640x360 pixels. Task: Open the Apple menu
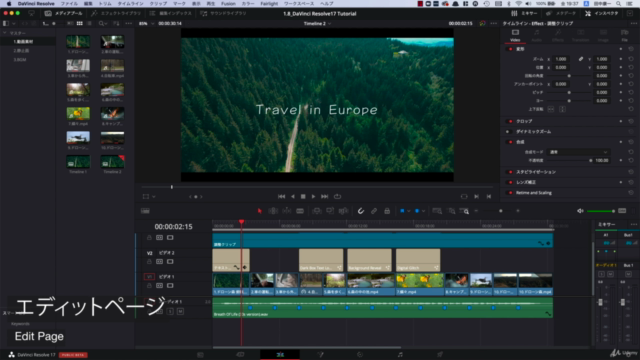pos(9,4)
